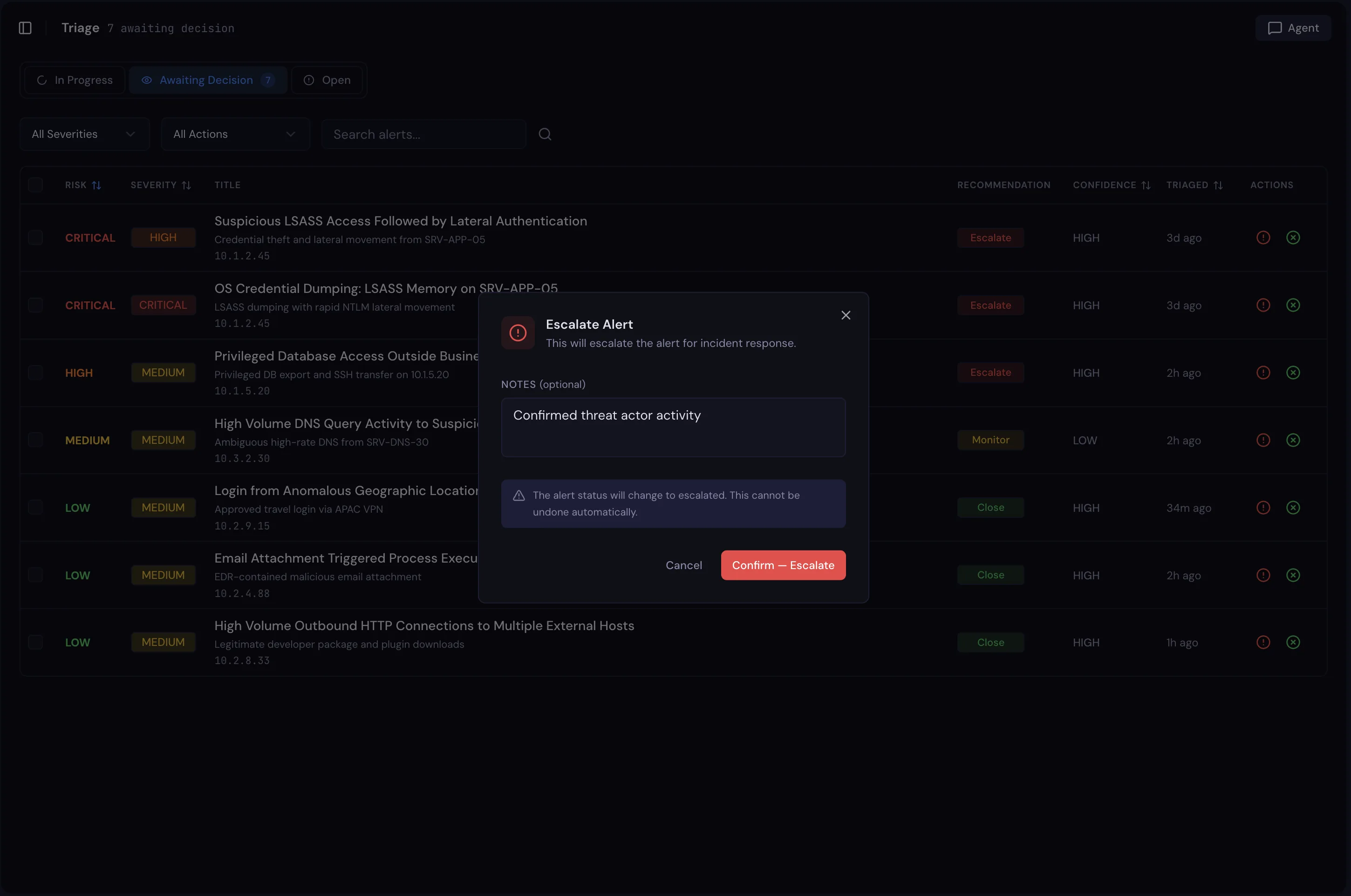Click IP address 10.1.5.20
This screenshot has height=896, width=1351.
coord(242,391)
